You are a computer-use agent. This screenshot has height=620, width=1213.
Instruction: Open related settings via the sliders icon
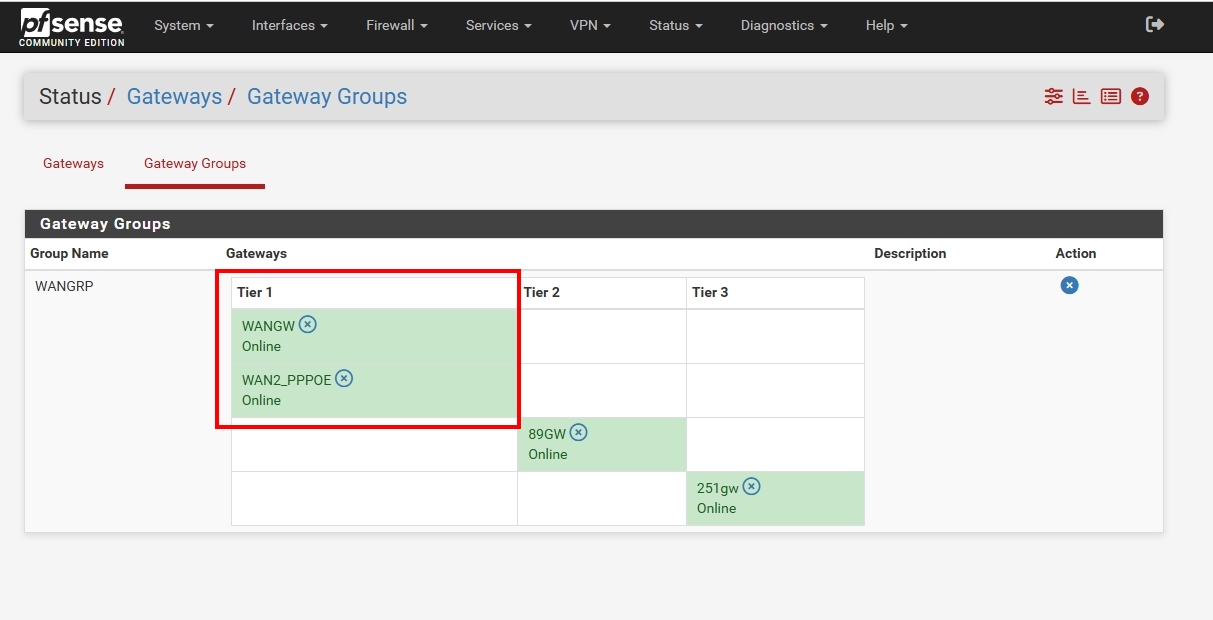1053,97
